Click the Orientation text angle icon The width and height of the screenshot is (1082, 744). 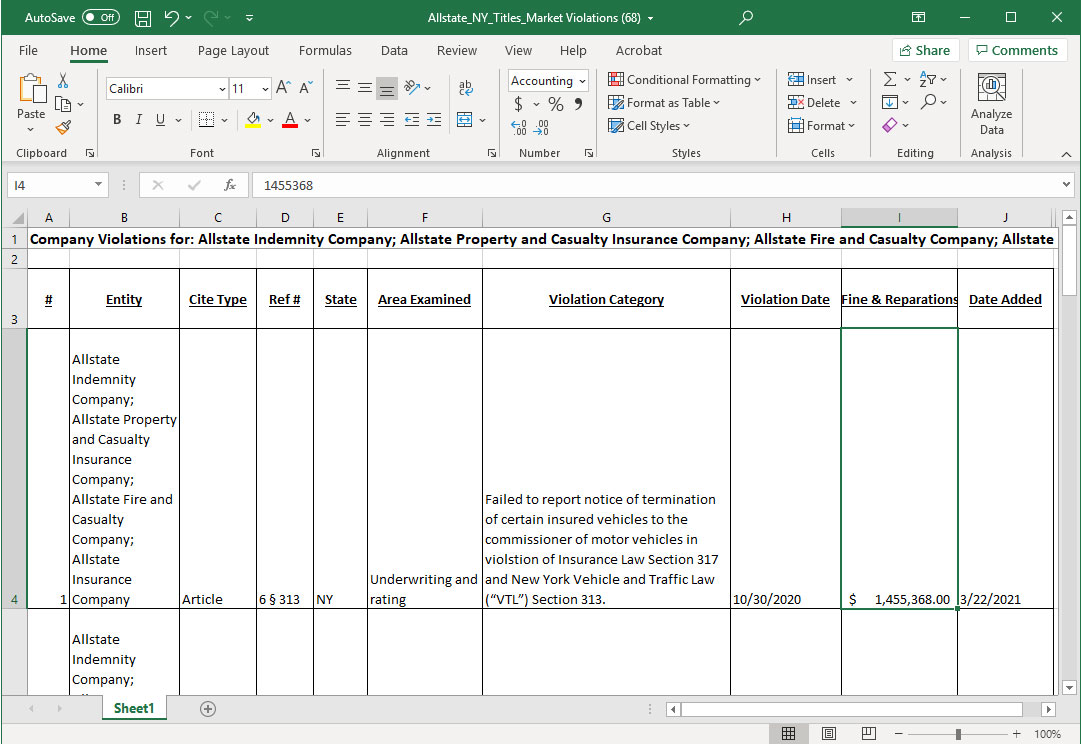point(413,88)
